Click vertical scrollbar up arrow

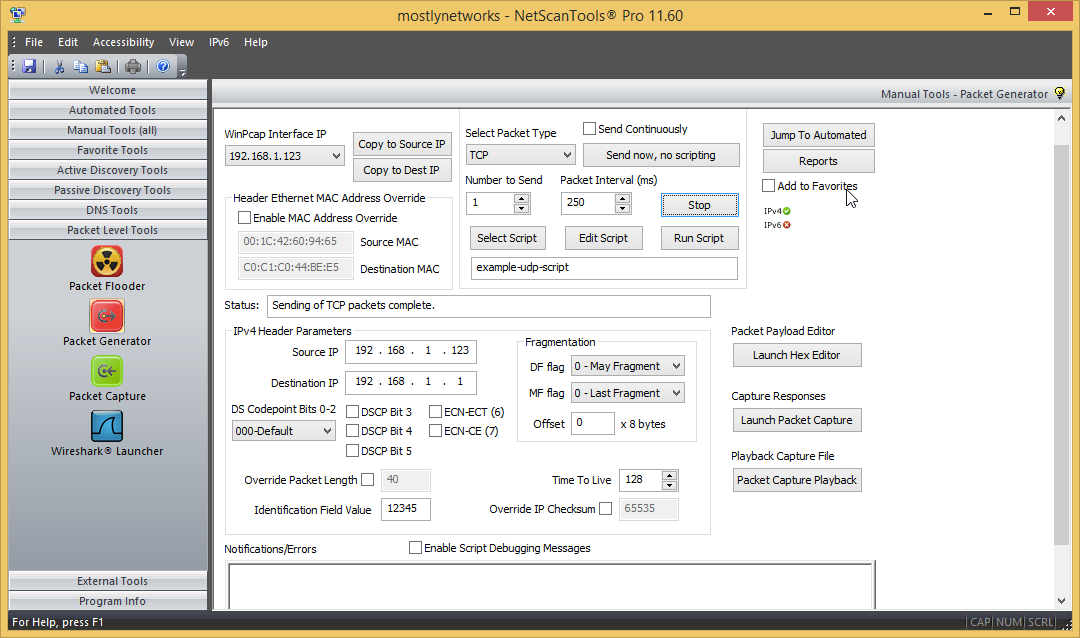1061,119
